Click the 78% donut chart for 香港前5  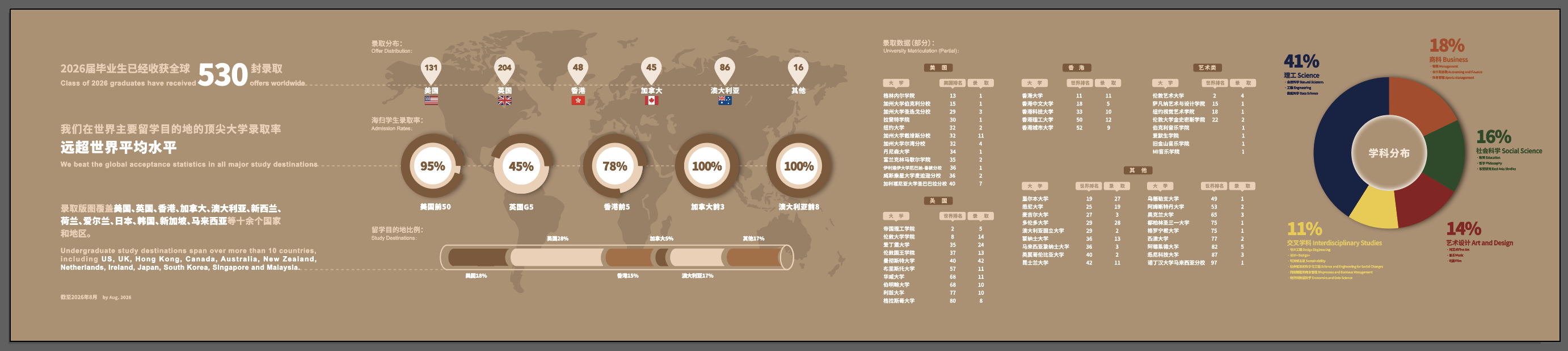point(614,166)
